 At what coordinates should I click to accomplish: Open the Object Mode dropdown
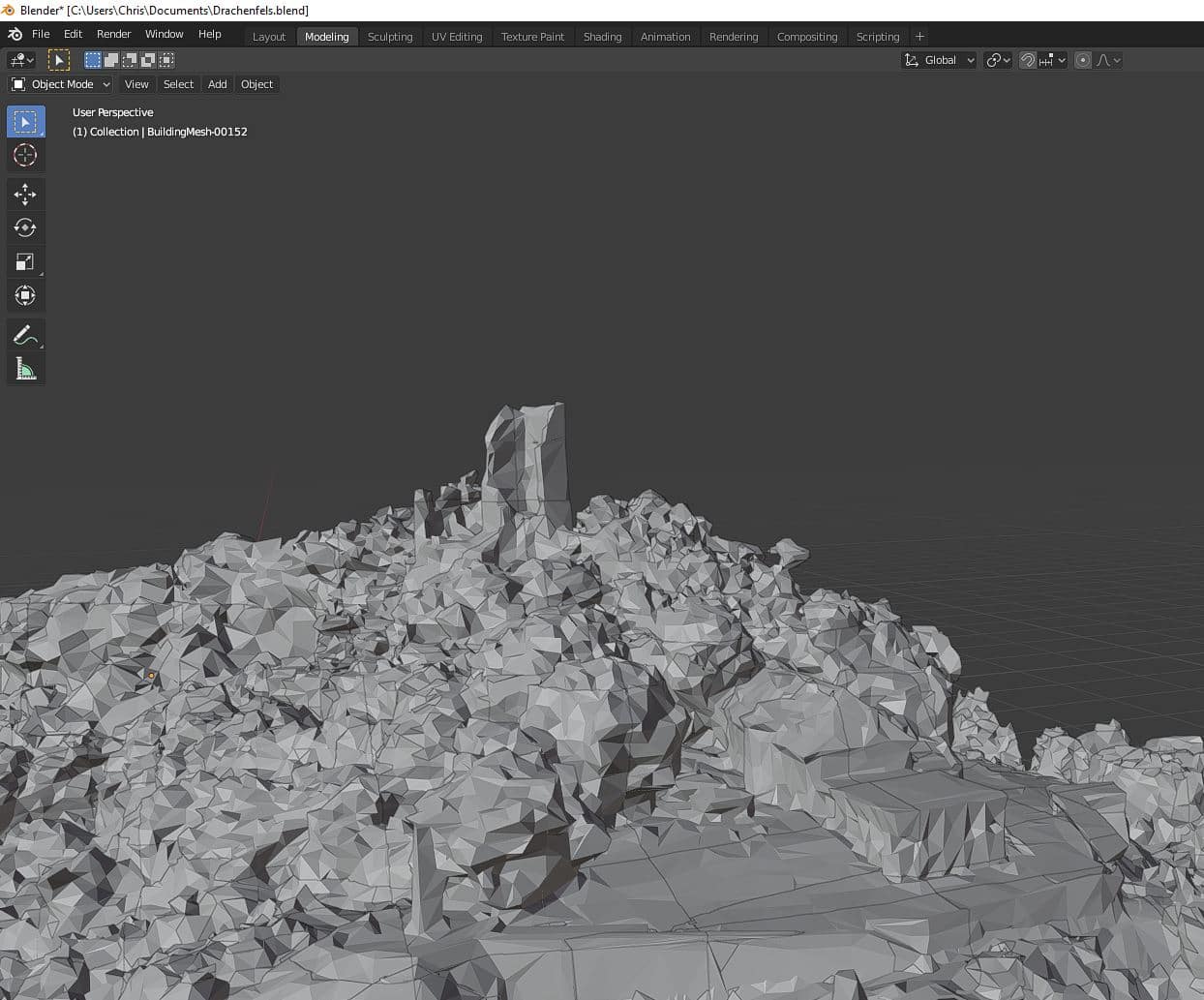tap(61, 84)
